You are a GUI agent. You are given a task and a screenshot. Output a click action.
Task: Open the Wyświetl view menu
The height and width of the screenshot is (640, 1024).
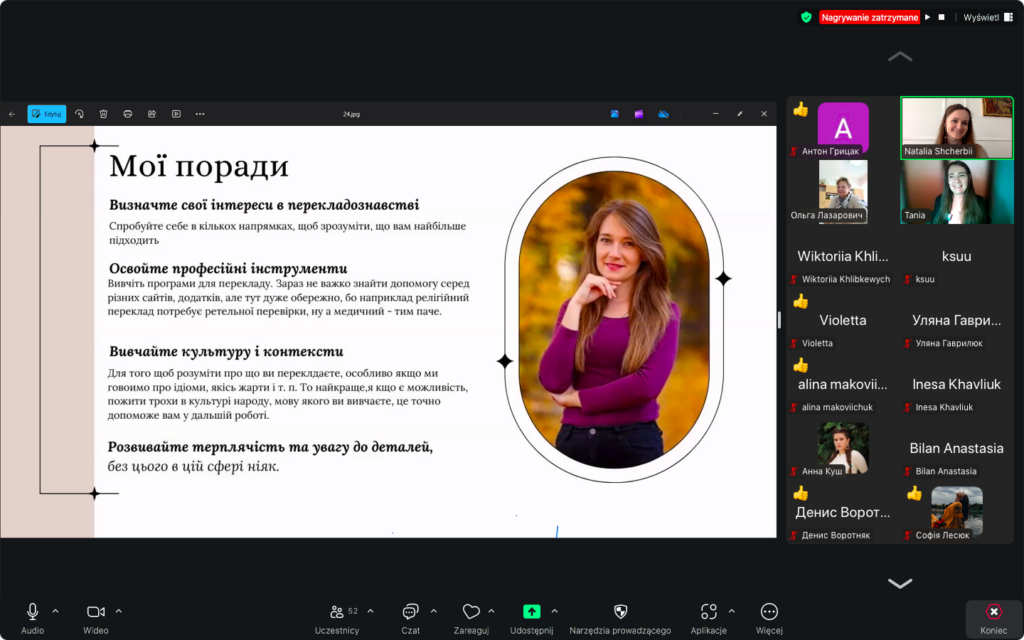point(985,17)
